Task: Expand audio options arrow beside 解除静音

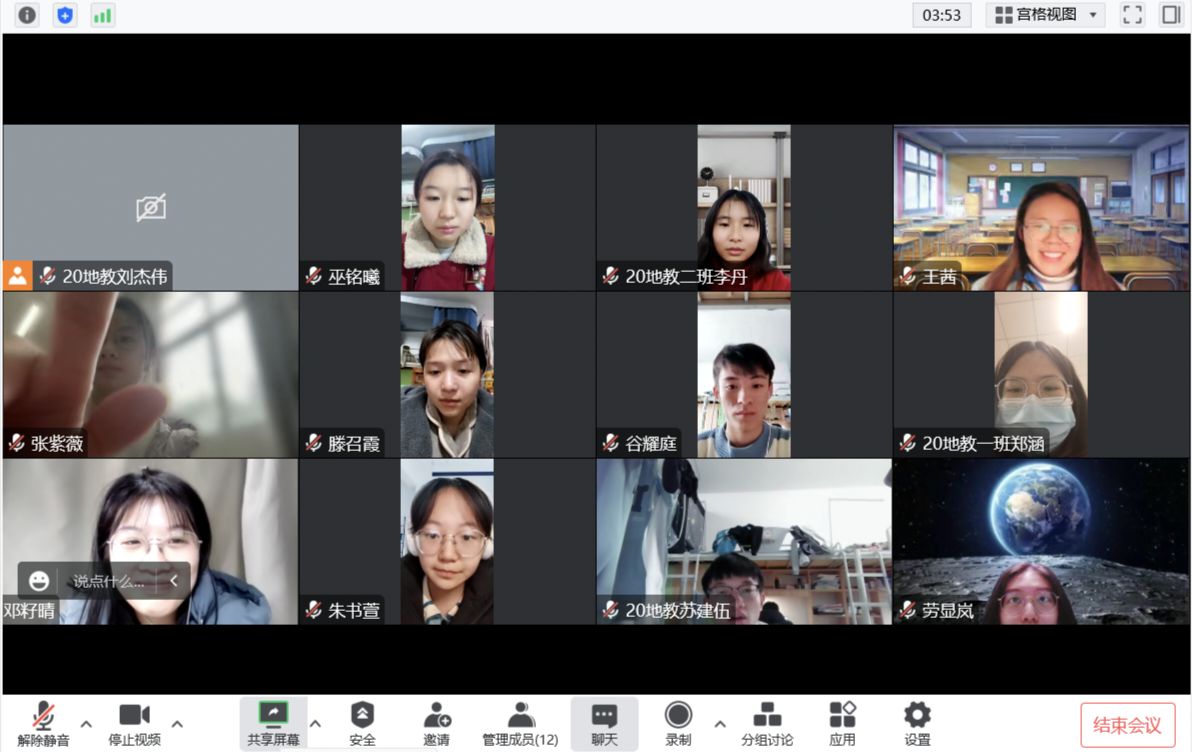Action: [86, 724]
